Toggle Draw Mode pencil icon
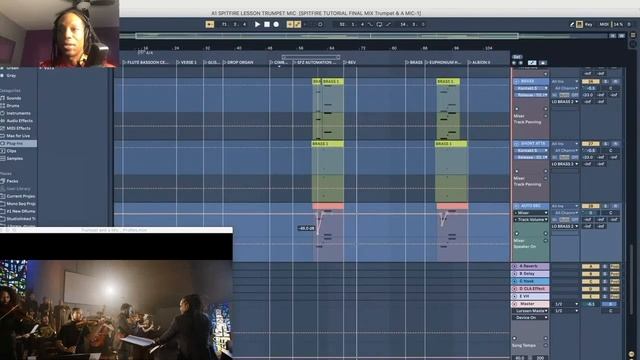This screenshot has height=360, width=640. click(572, 24)
